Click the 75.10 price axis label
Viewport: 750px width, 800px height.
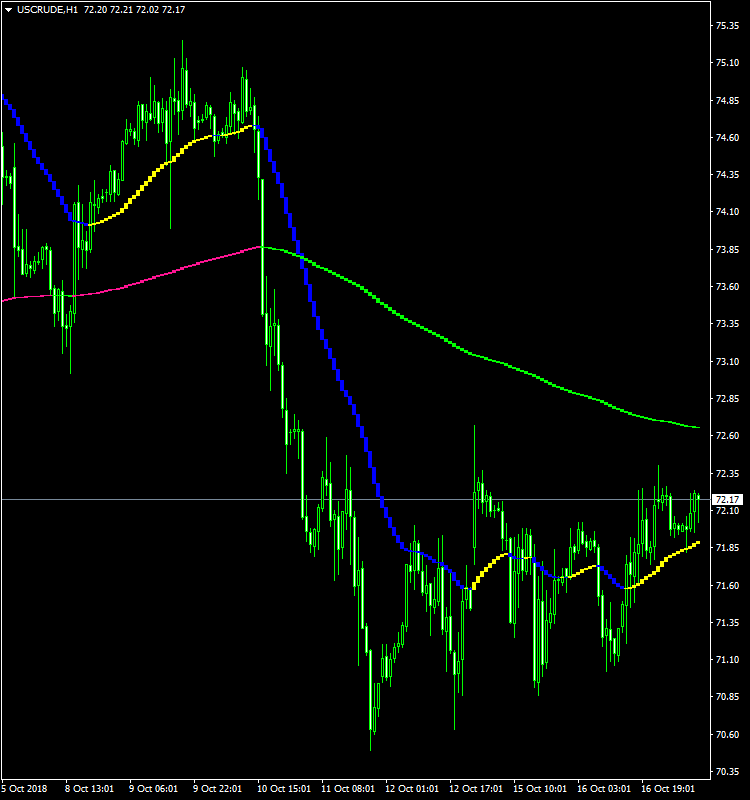pos(728,63)
